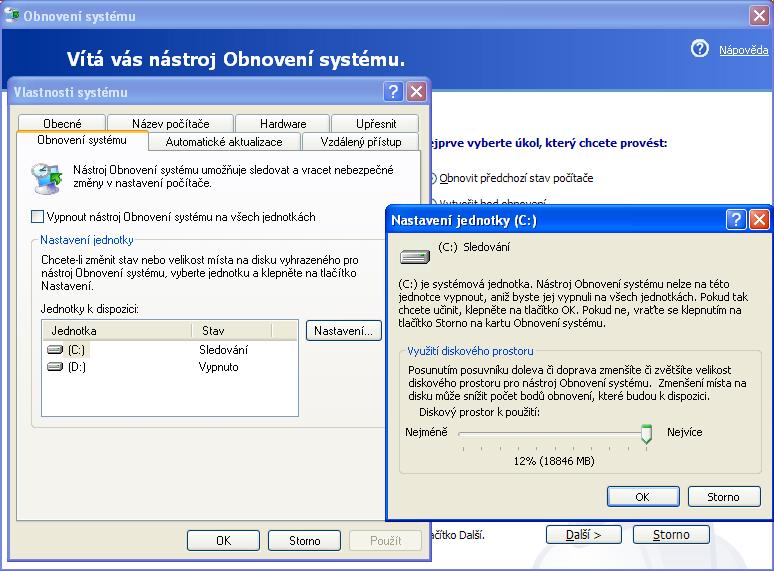Viewport: 774px width, 571px height.
Task: Click the Vypnuto status of drive D:
Action: point(218,367)
